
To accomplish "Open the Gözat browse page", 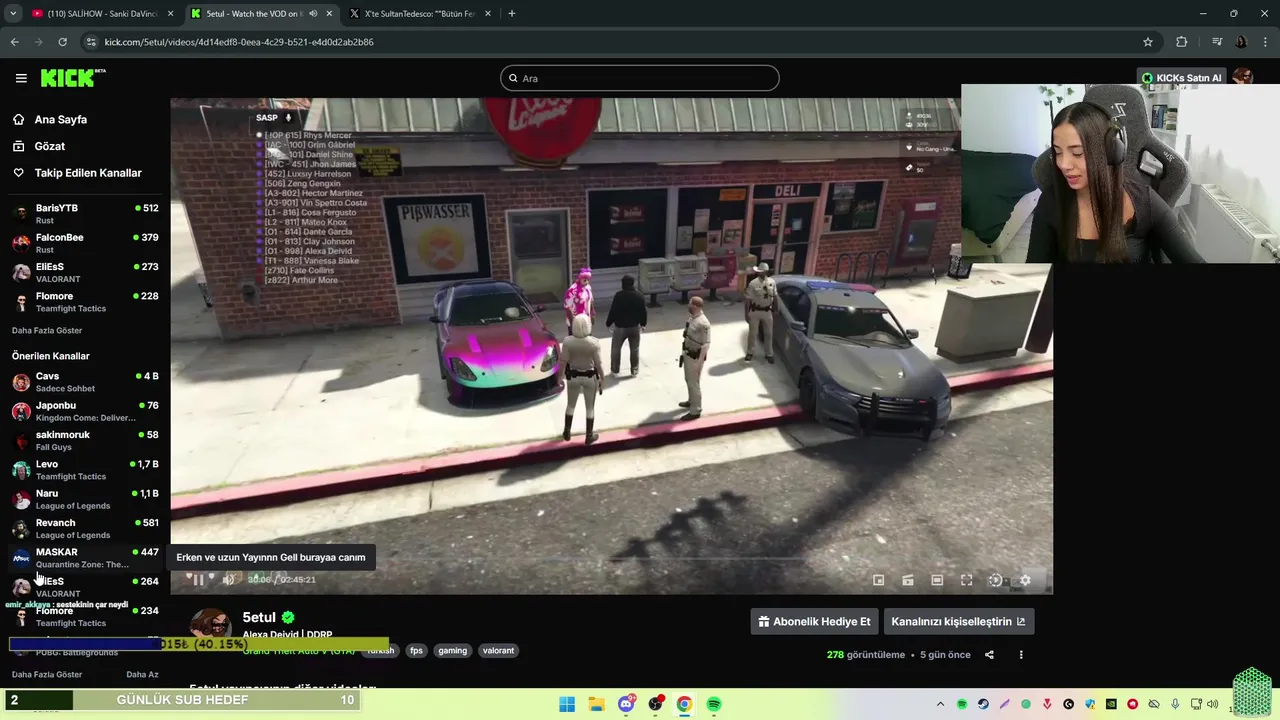I will coord(49,146).
